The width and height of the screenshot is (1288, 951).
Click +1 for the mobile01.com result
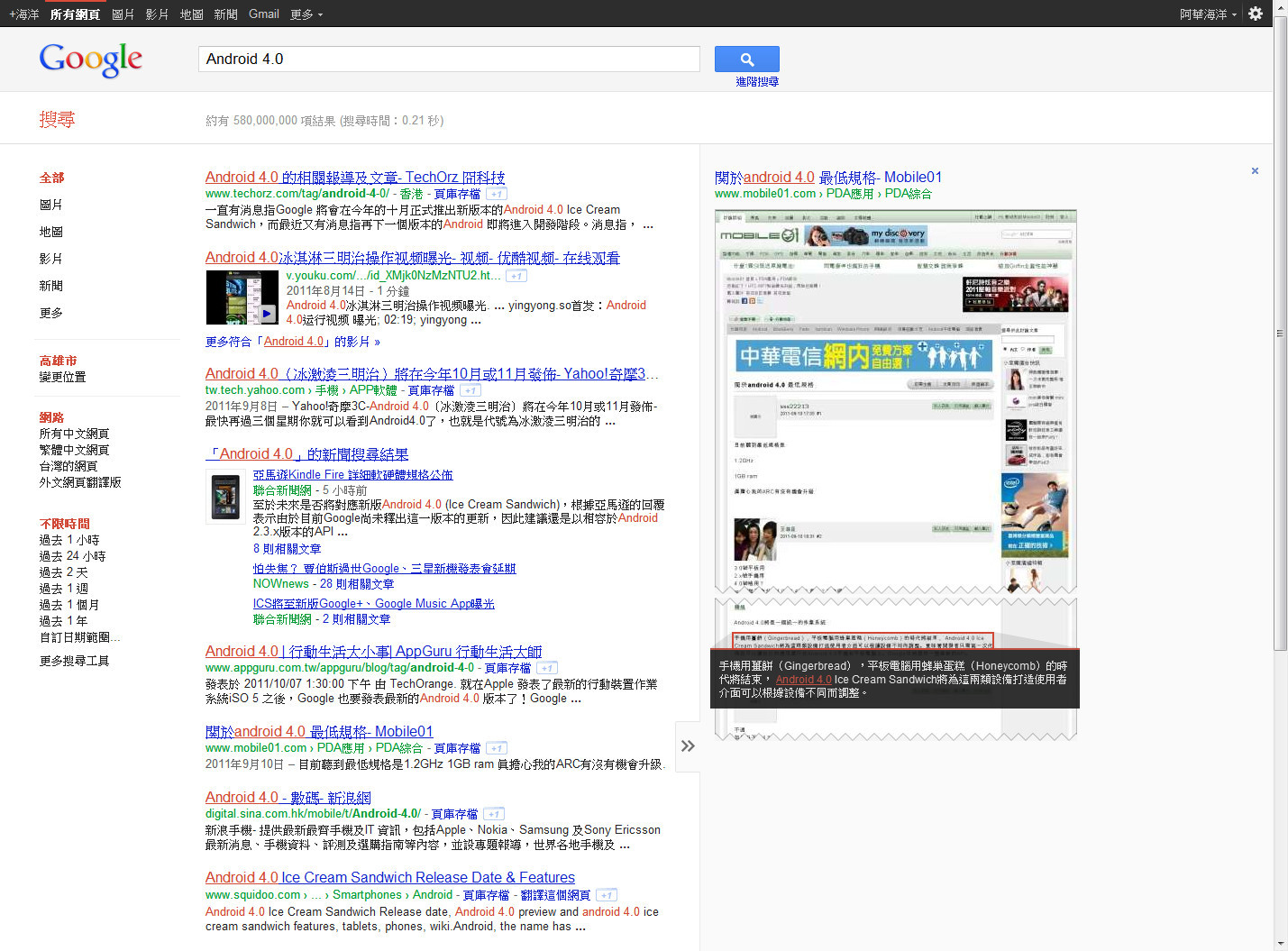point(497,748)
